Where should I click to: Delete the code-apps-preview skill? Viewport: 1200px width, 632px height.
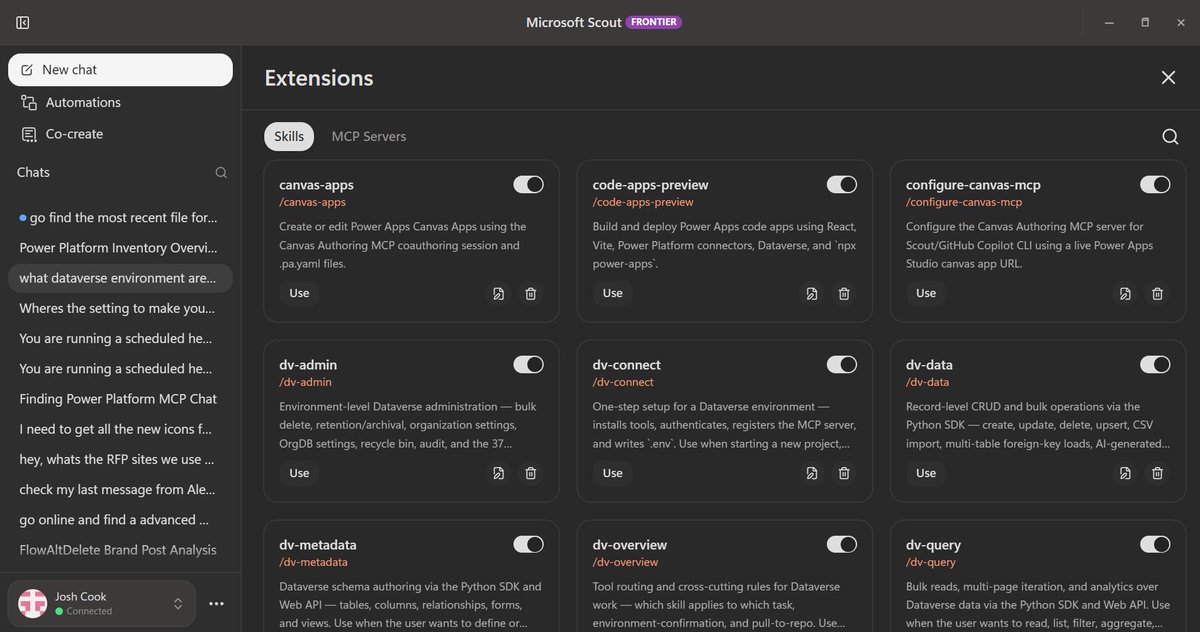pyautogui.click(x=844, y=293)
